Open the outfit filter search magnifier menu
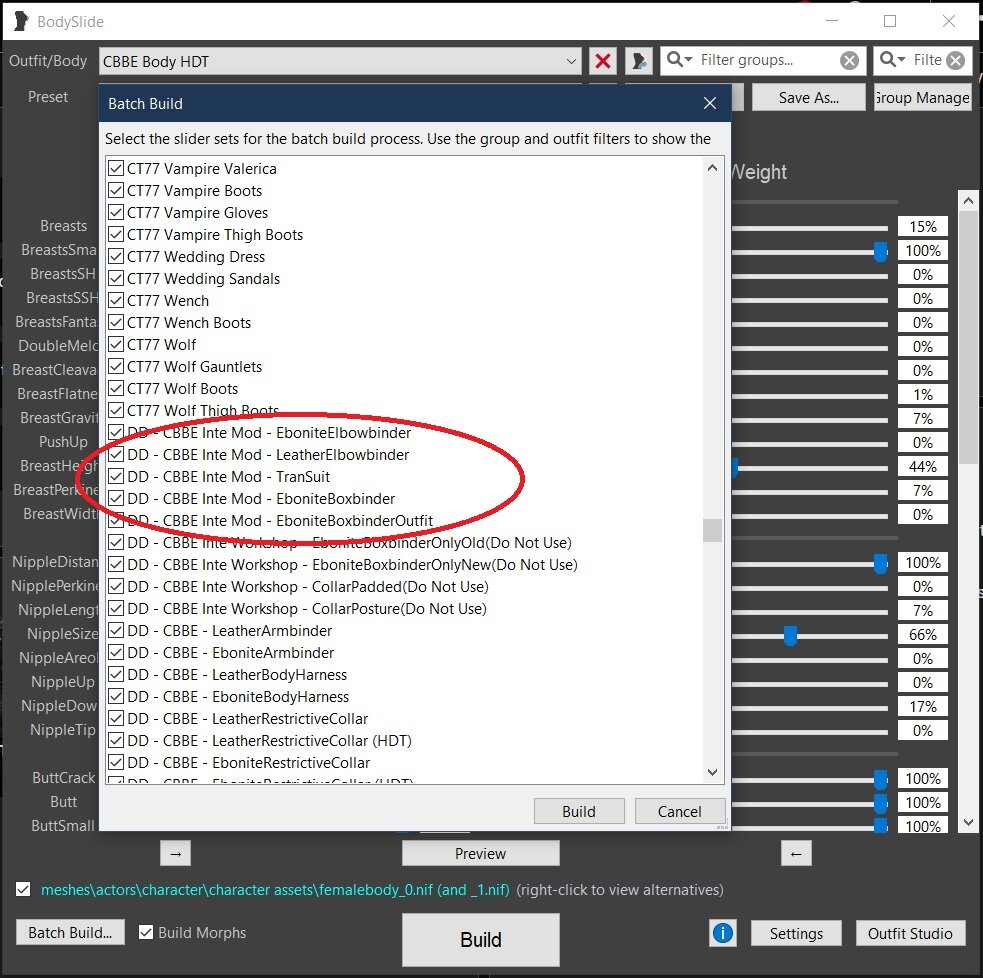Image resolution: width=983 pixels, height=978 pixels. tap(893, 60)
